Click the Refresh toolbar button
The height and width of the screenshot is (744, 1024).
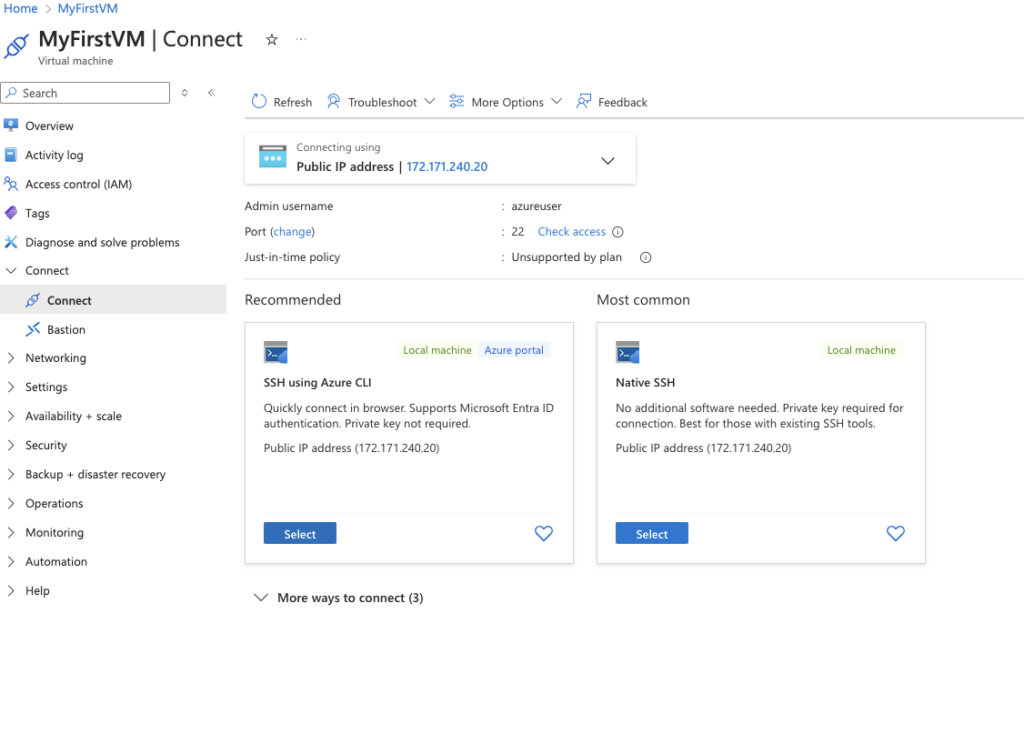[x=282, y=102]
